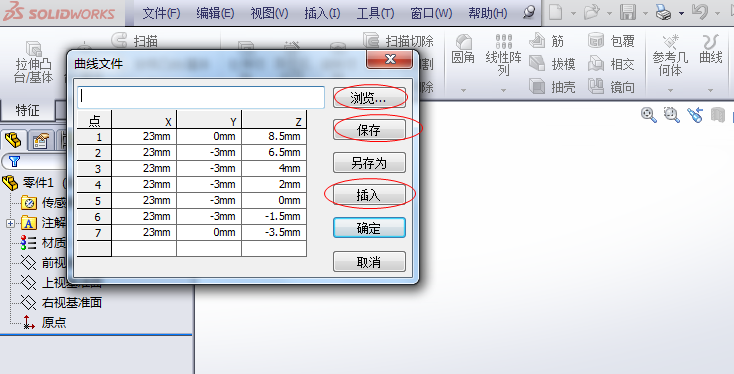This screenshot has height=374, width=734.
Task: Open the 文件(F) menu
Action: [x=161, y=13]
